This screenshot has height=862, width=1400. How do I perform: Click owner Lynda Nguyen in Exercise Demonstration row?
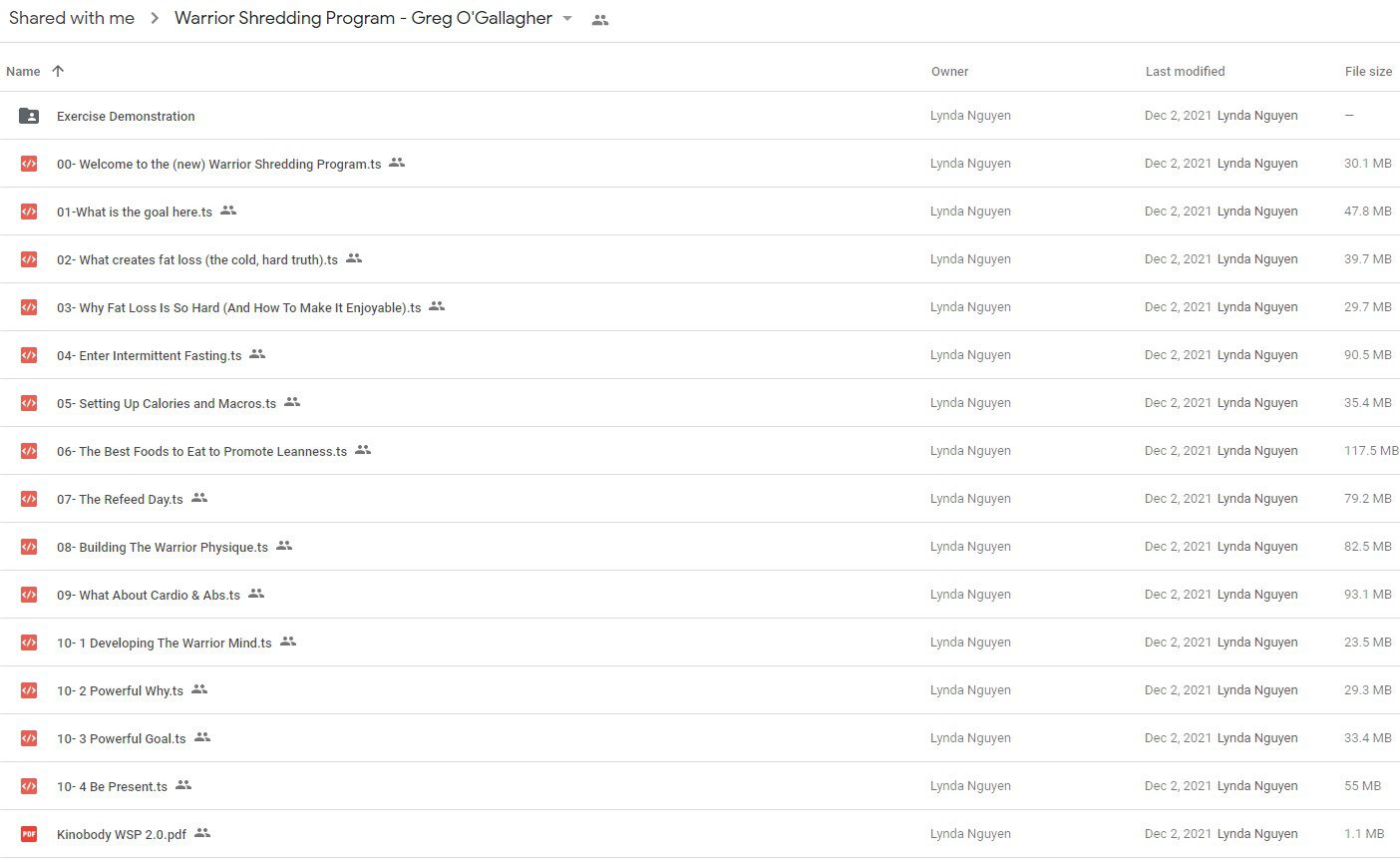pos(970,116)
